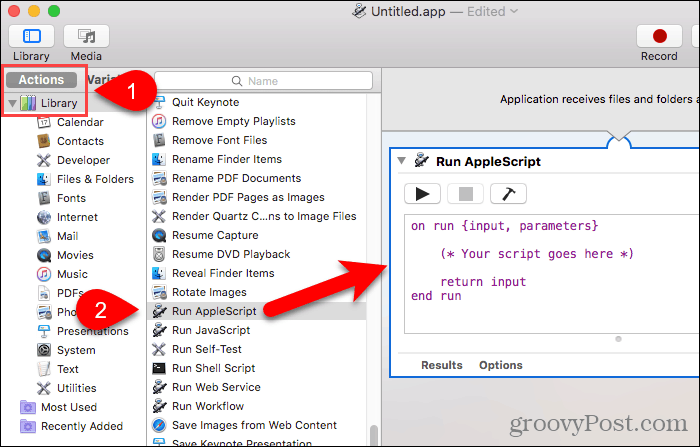Select the Contacts category icon
Image resolution: width=700 pixels, height=447 pixels.
pos(44,141)
